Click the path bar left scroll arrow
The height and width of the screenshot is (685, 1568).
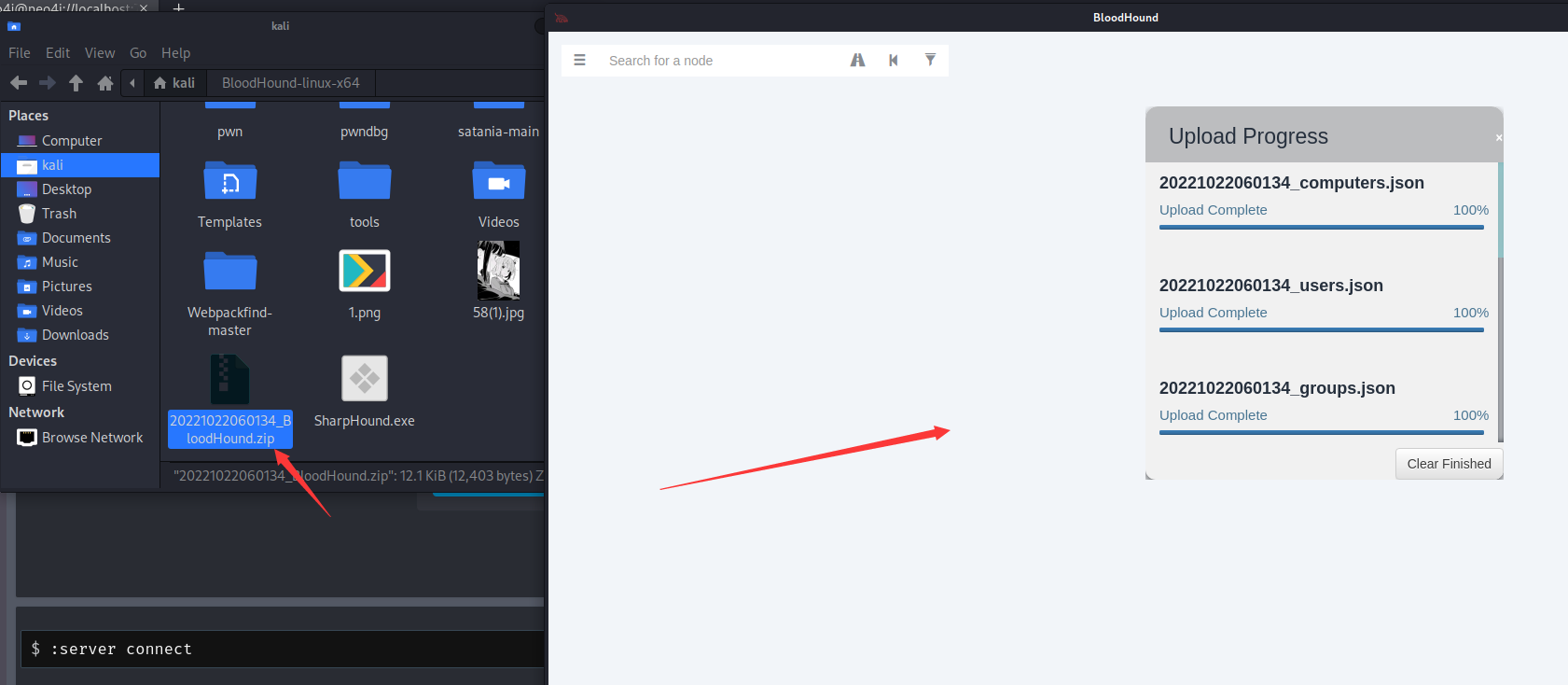click(x=132, y=83)
